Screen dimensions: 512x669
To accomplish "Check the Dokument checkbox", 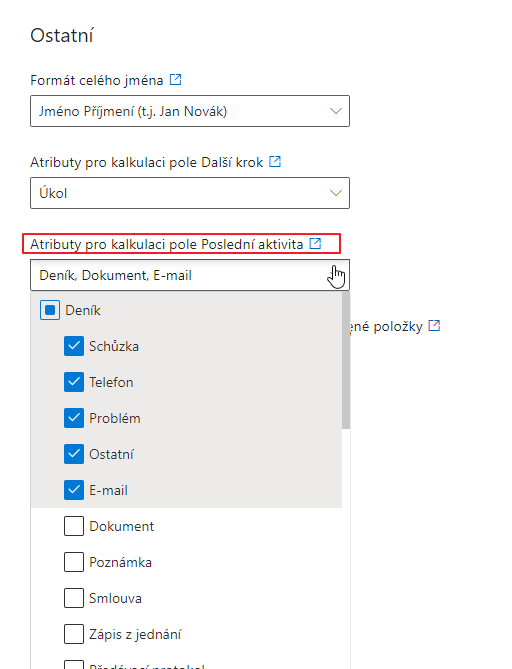I will (74, 526).
